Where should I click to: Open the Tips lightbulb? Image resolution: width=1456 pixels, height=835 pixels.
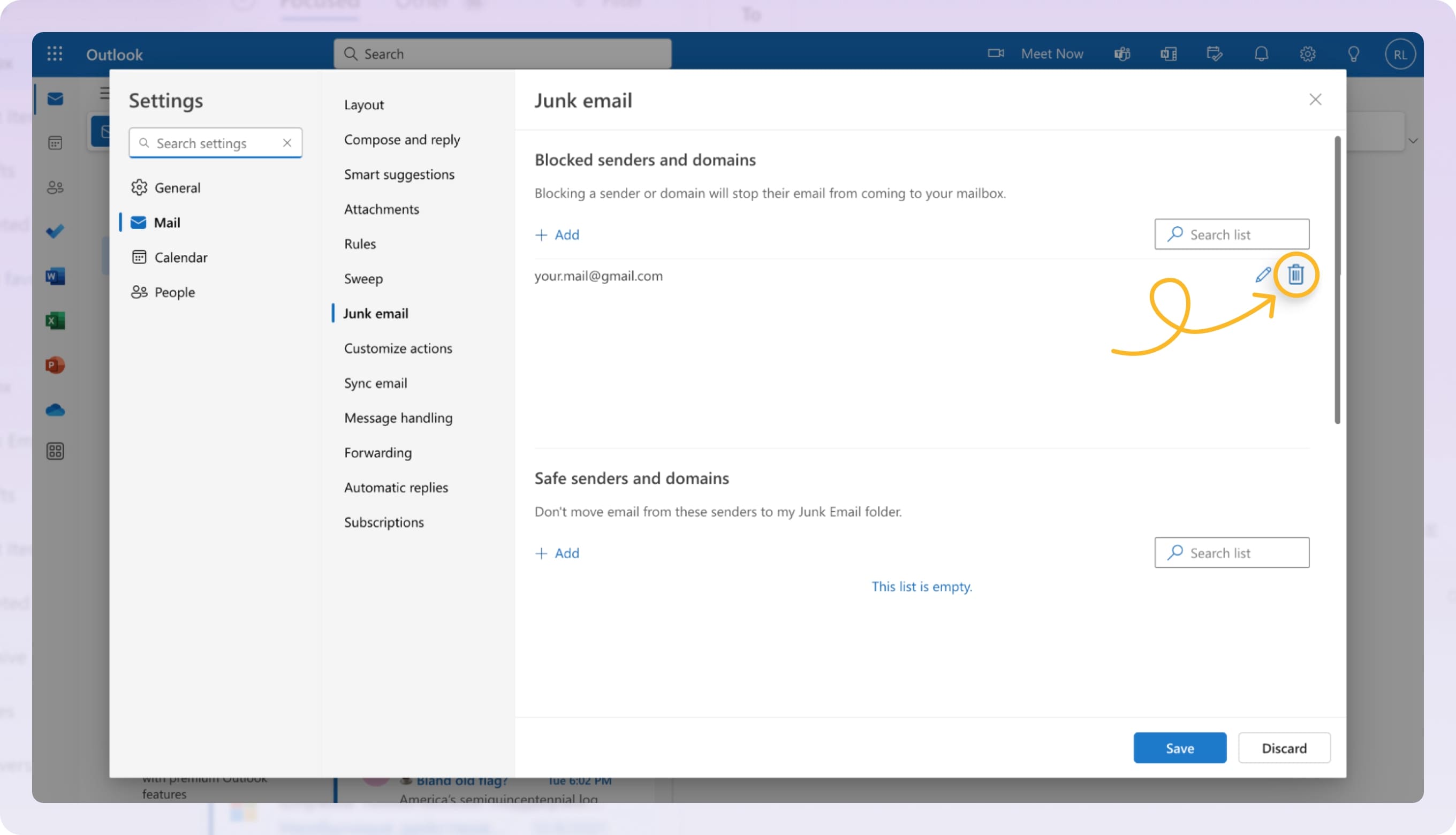click(x=1354, y=54)
